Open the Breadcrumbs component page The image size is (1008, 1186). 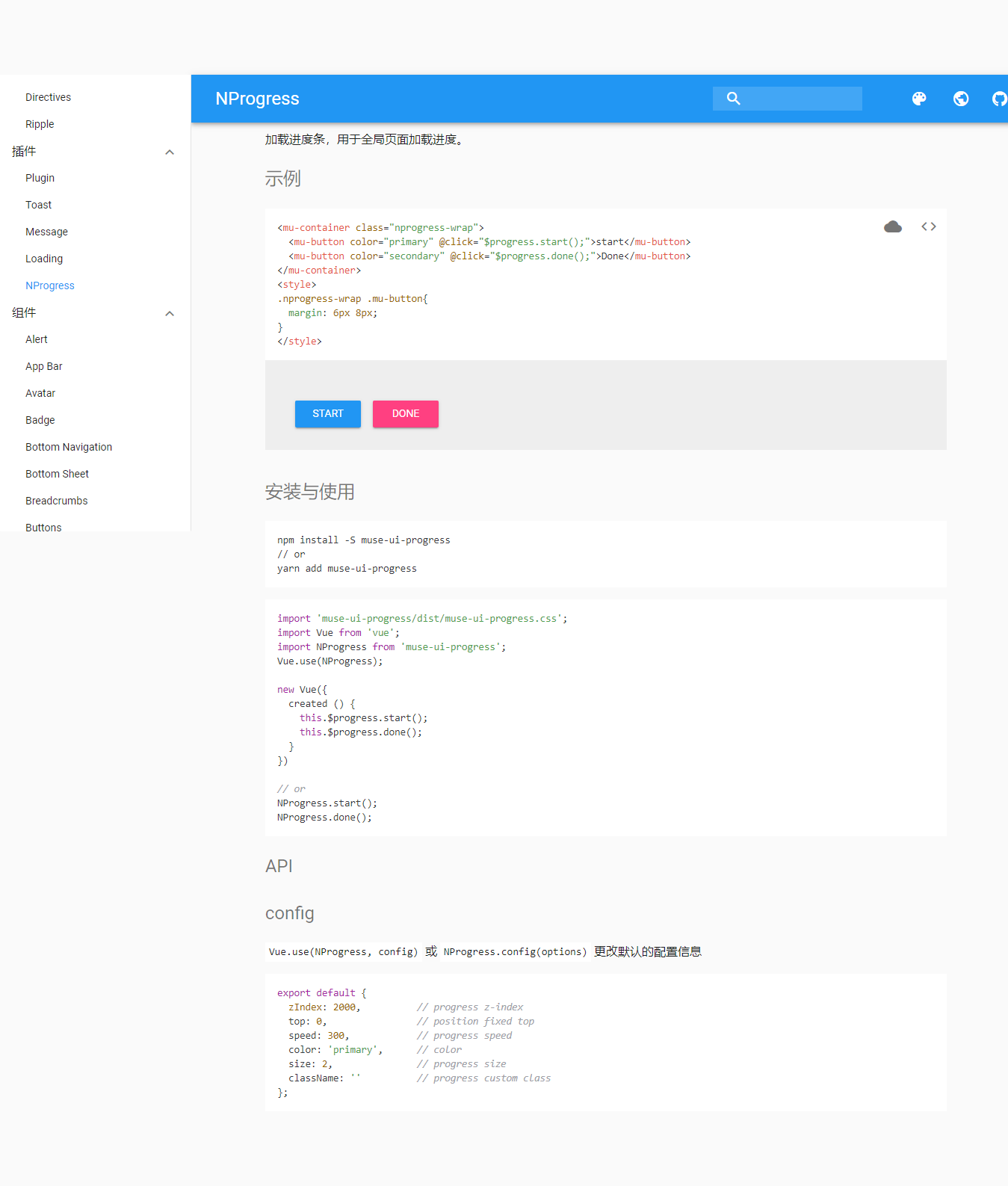(x=57, y=501)
